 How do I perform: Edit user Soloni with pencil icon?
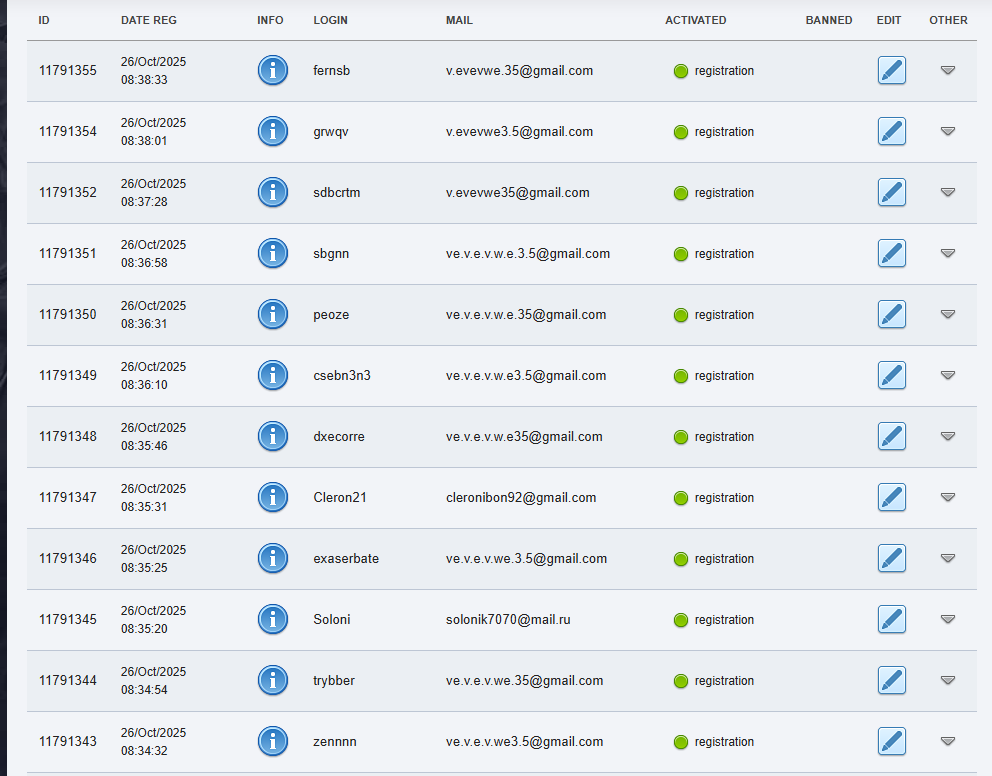pyautogui.click(x=891, y=620)
